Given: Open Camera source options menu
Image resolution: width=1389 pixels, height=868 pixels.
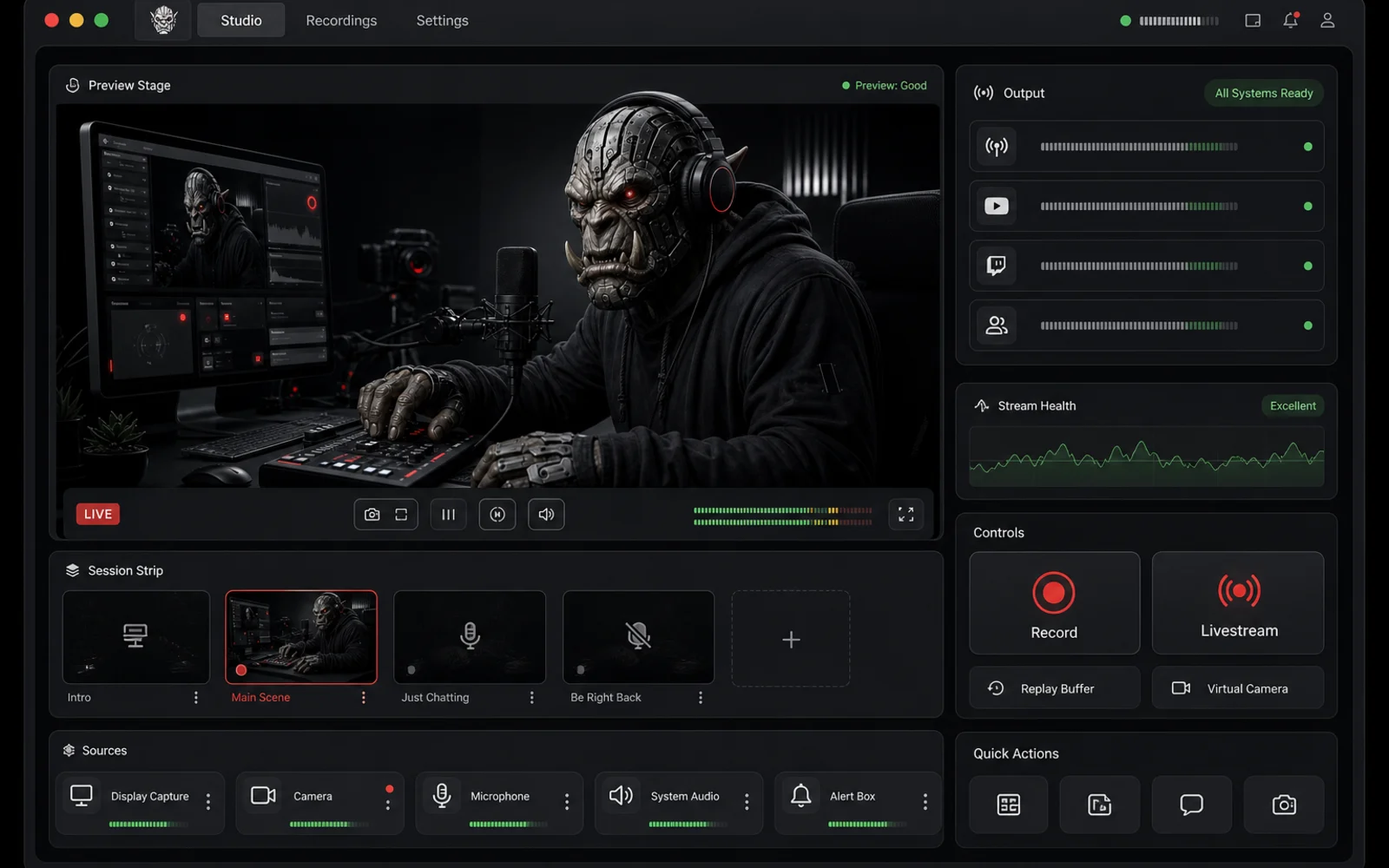Looking at the screenshot, I should click(388, 804).
